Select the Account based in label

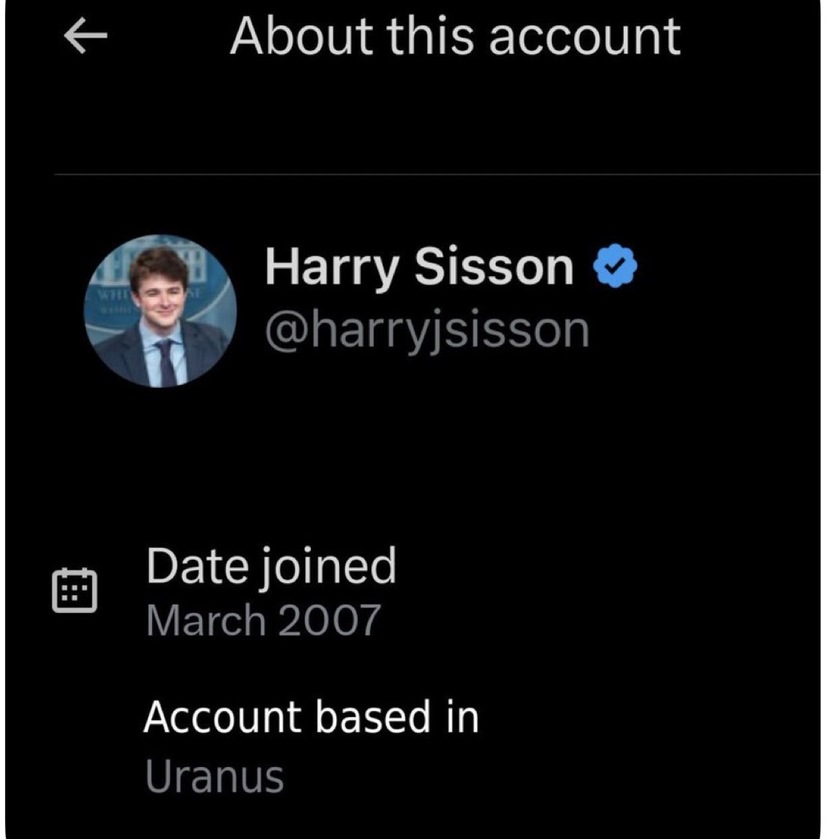(x=311, y=717)
